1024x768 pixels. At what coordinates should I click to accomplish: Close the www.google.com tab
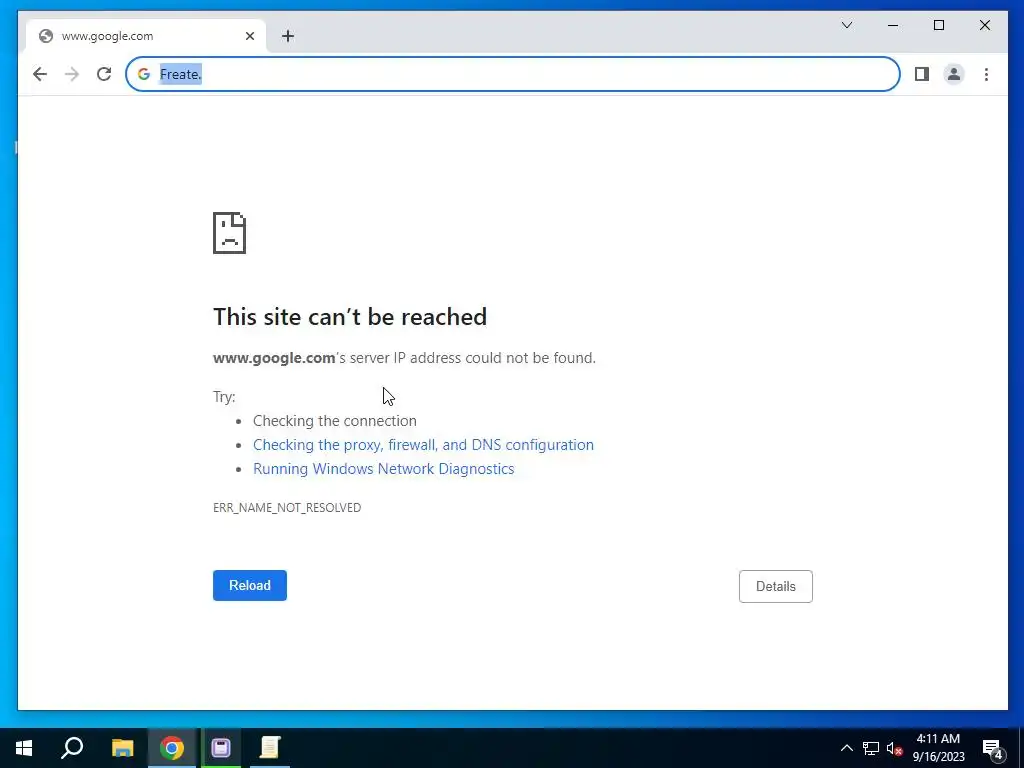(249, 36)
